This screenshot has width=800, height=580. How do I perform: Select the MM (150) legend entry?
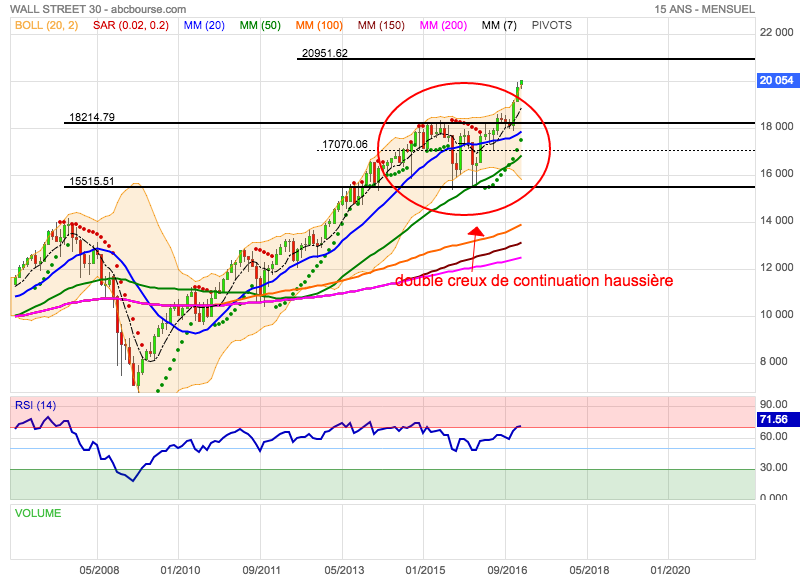[x=381, y=25]
